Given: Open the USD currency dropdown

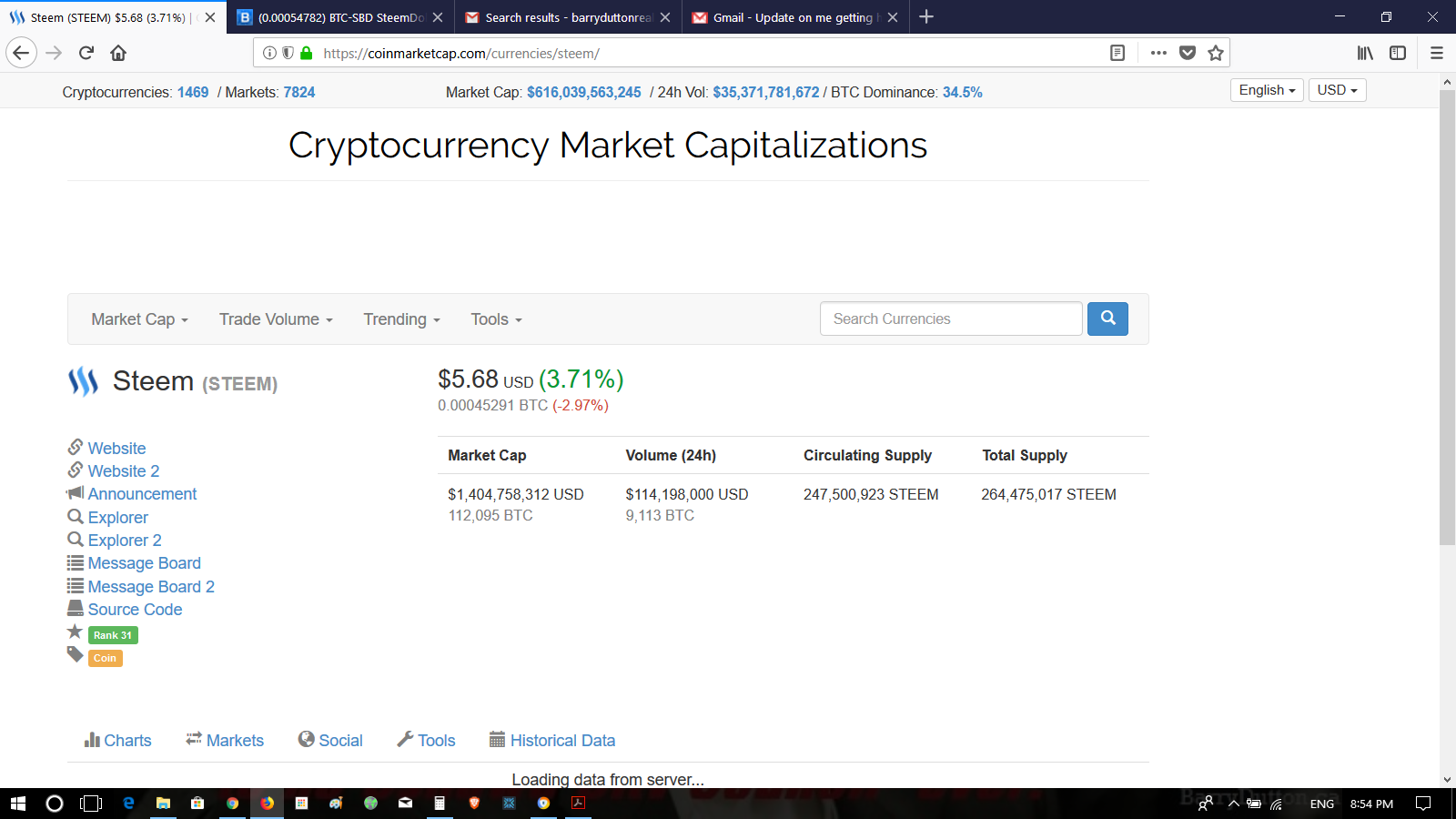Looking at the screenshot, I should click(1337, 90).
